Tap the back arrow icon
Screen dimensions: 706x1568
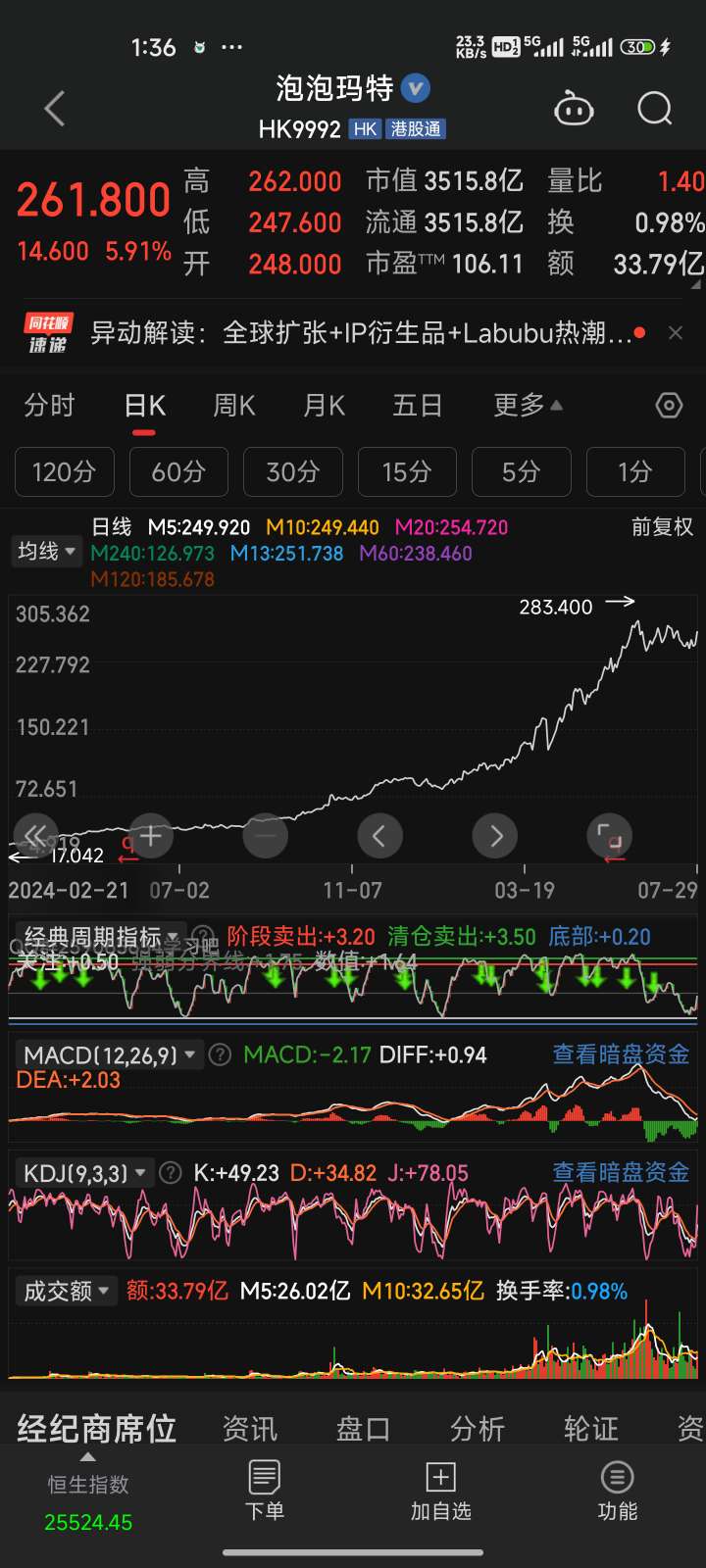click(55, 108)
